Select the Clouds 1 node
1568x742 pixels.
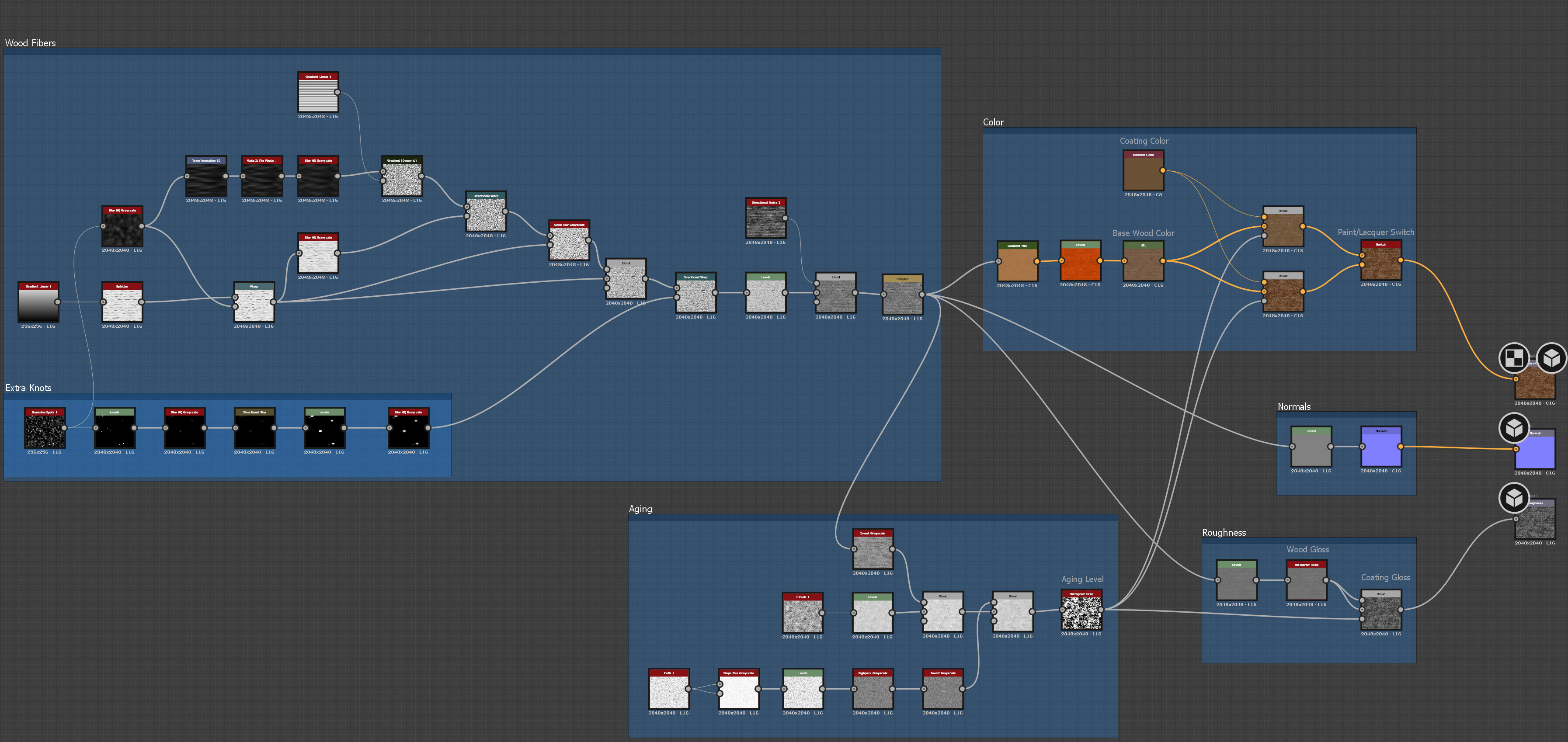[802, 612]
